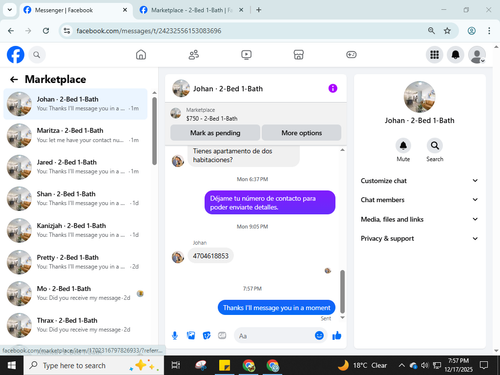This screenshot has height=375, width=500.
Task: Open the tab search dropdown arrow in Chrome
Action: 10,10
